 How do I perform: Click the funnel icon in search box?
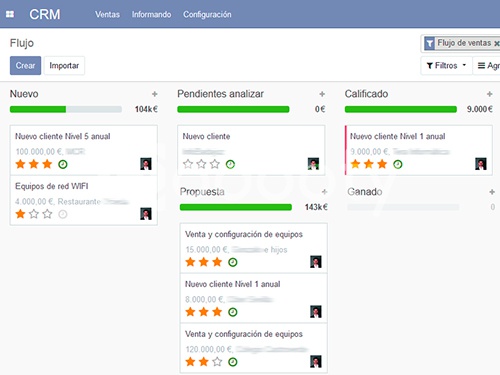[429, 43]
